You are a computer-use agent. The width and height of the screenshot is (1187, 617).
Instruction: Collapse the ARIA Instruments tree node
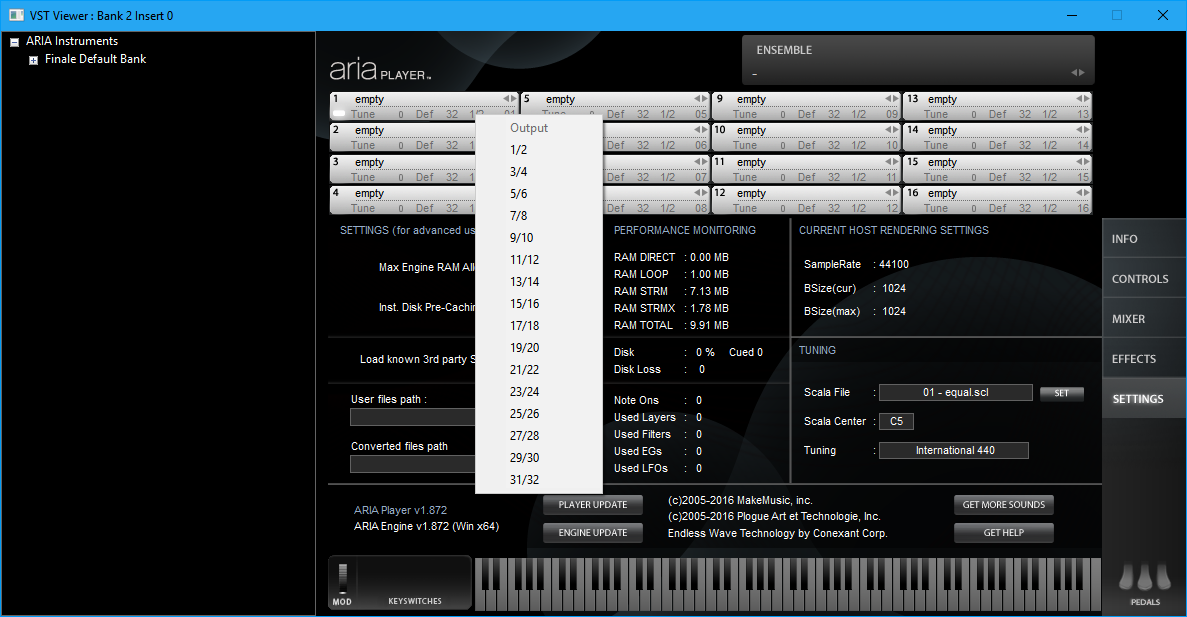(15, 42)
